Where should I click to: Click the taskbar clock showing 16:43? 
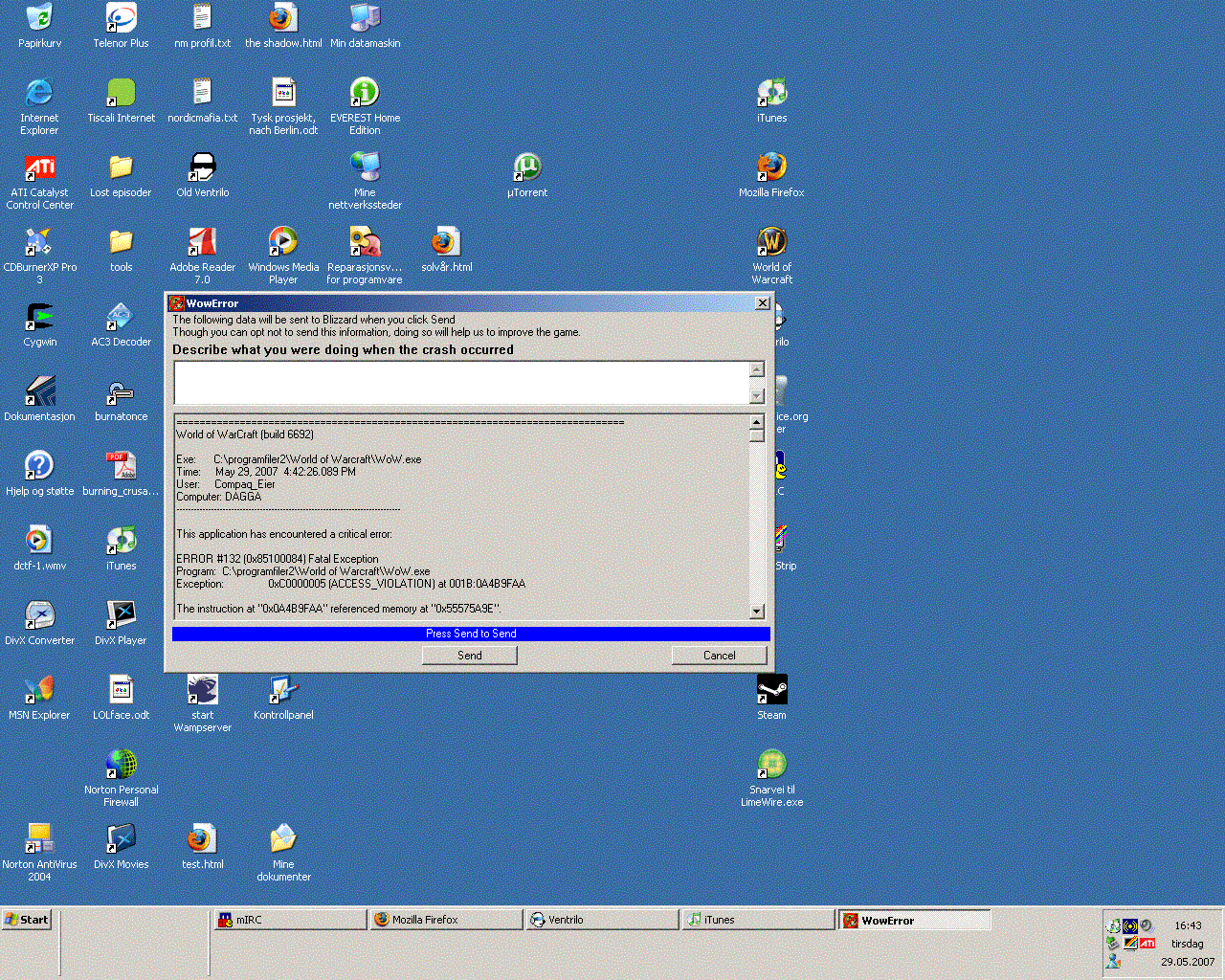click(x=1188, y=925)
